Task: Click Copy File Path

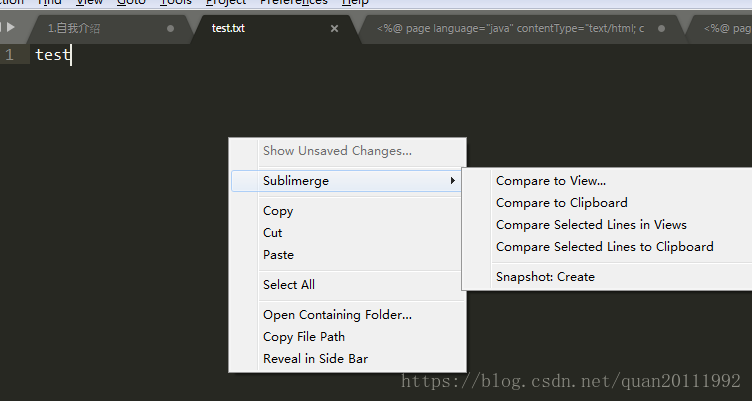Action: tap(304, 337)
